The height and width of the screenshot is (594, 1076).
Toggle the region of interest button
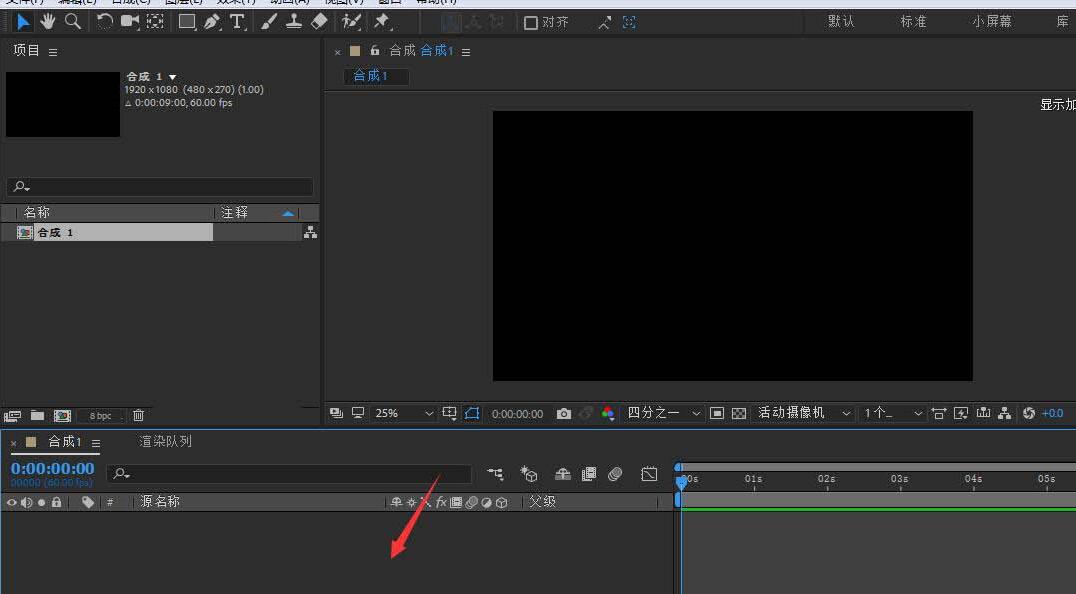coord(717,413)
